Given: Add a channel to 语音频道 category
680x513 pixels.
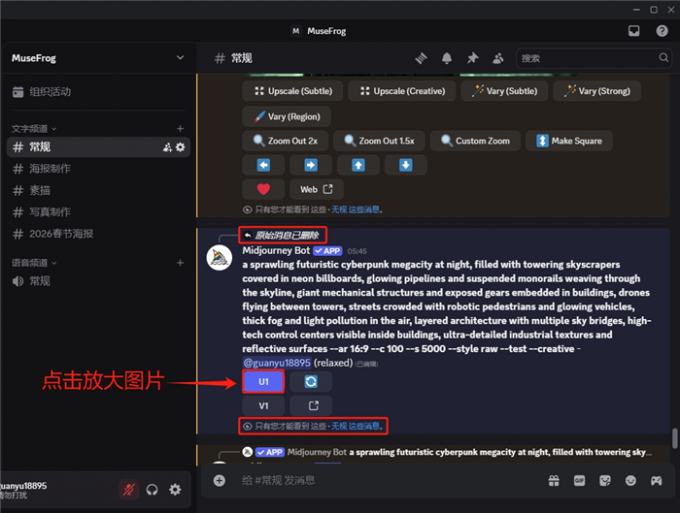Looking at the screenshot, I should (x=180, y=262).
